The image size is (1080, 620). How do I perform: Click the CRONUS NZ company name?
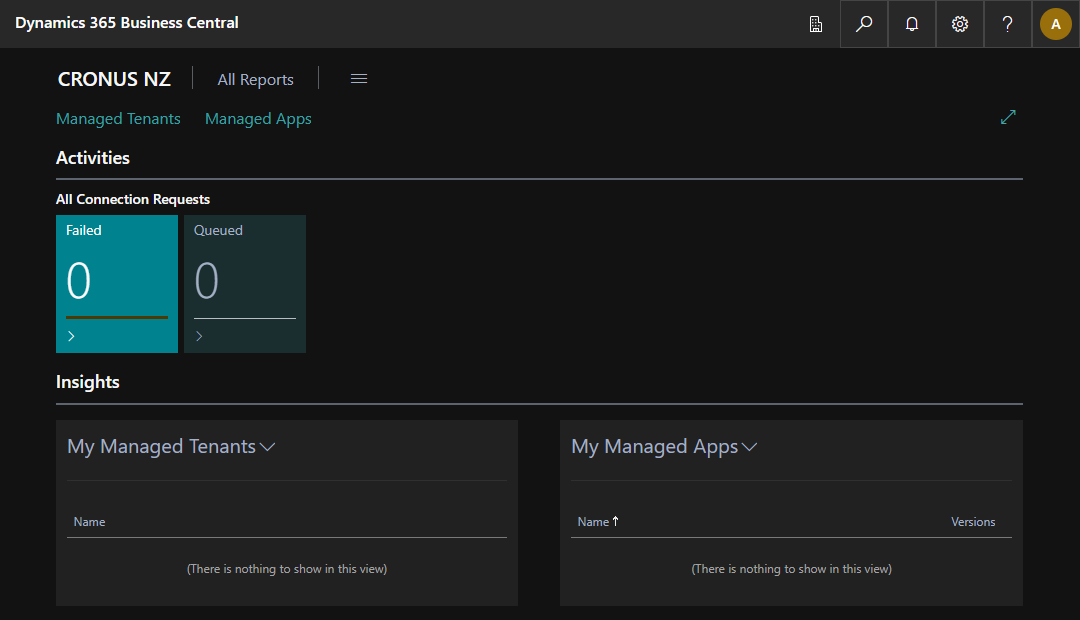tap(114, 79)
